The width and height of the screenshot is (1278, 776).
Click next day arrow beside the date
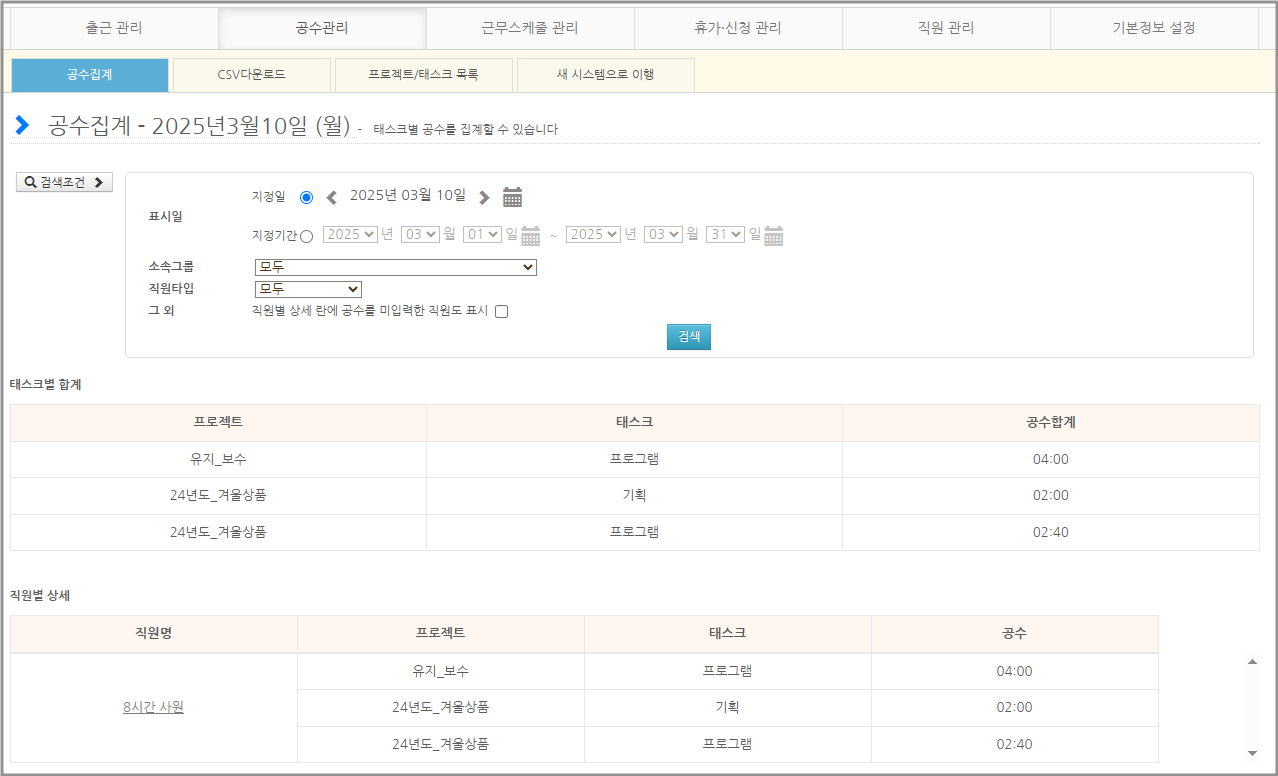[x=484, y=197]
